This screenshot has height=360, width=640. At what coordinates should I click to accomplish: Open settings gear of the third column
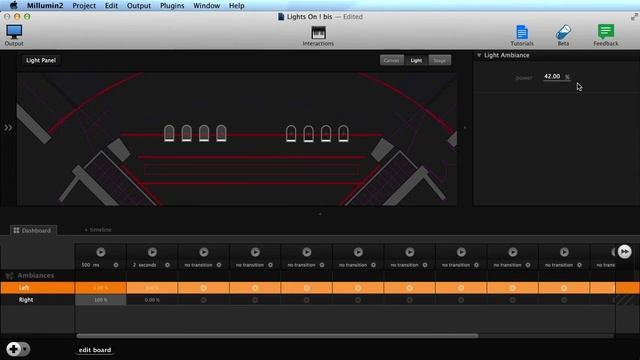(x=219, y=265)
